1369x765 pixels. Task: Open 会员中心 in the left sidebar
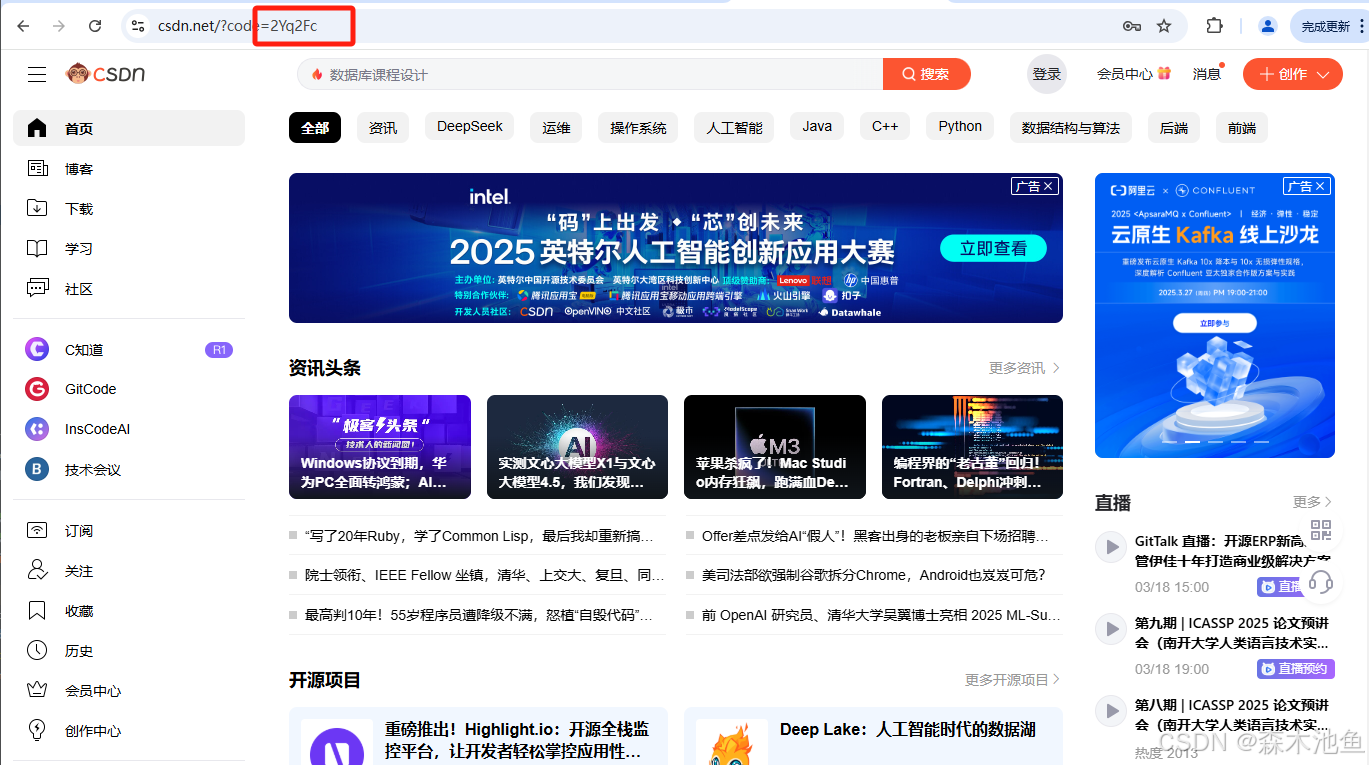click(129, 691)
